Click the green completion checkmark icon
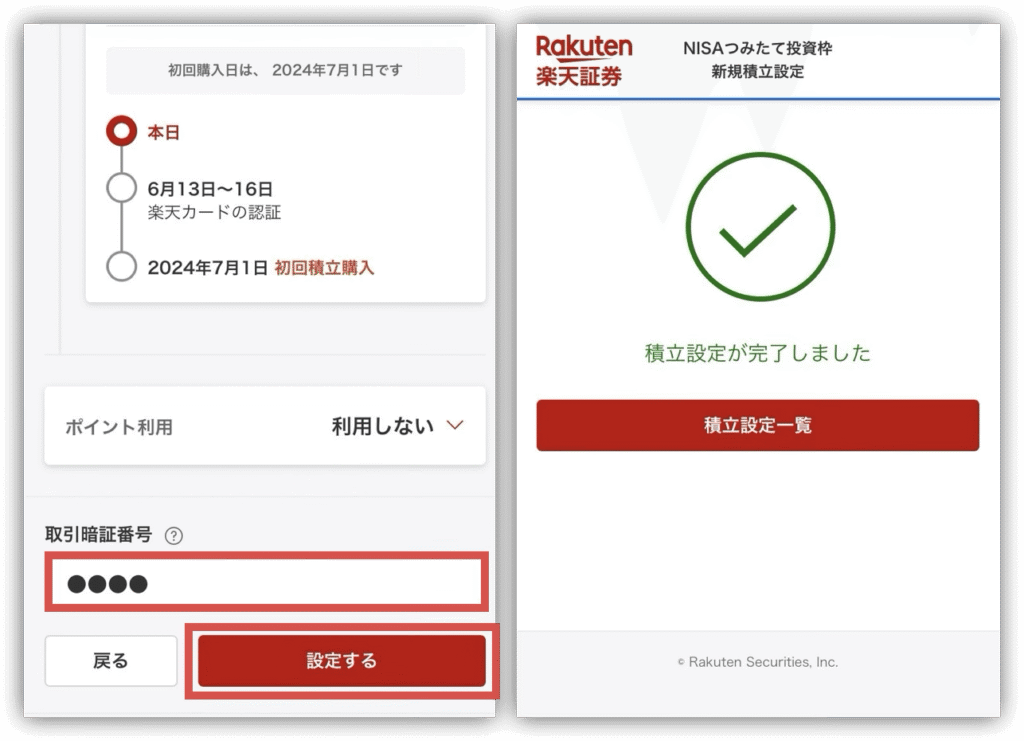Image resolution: width=1024 pixels, height=741 pixels. click(x=760, y=227)
